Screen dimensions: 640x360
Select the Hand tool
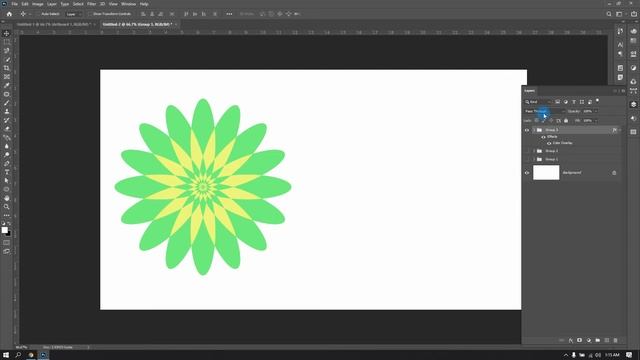[x=7, y=198]
